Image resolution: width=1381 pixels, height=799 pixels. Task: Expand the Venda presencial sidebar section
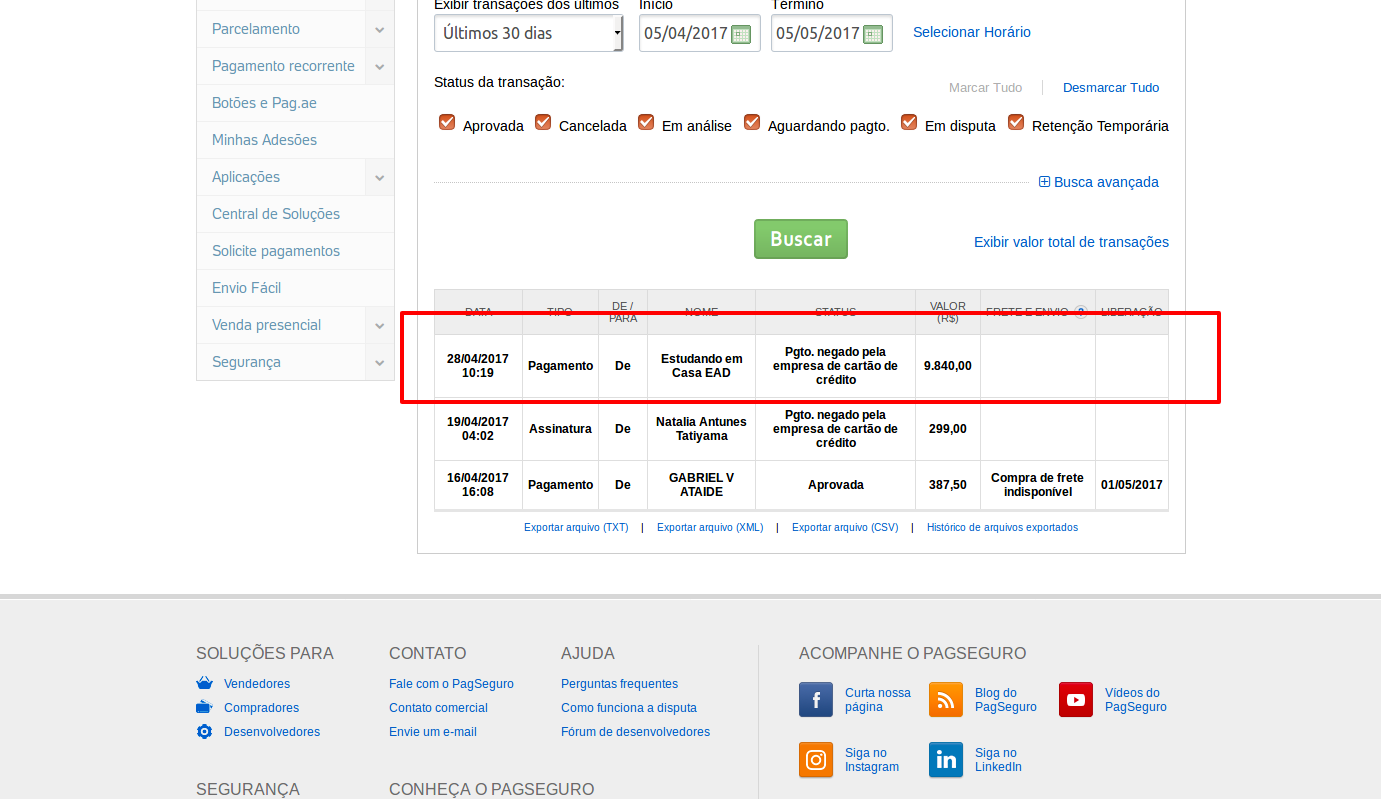[379, 326]
